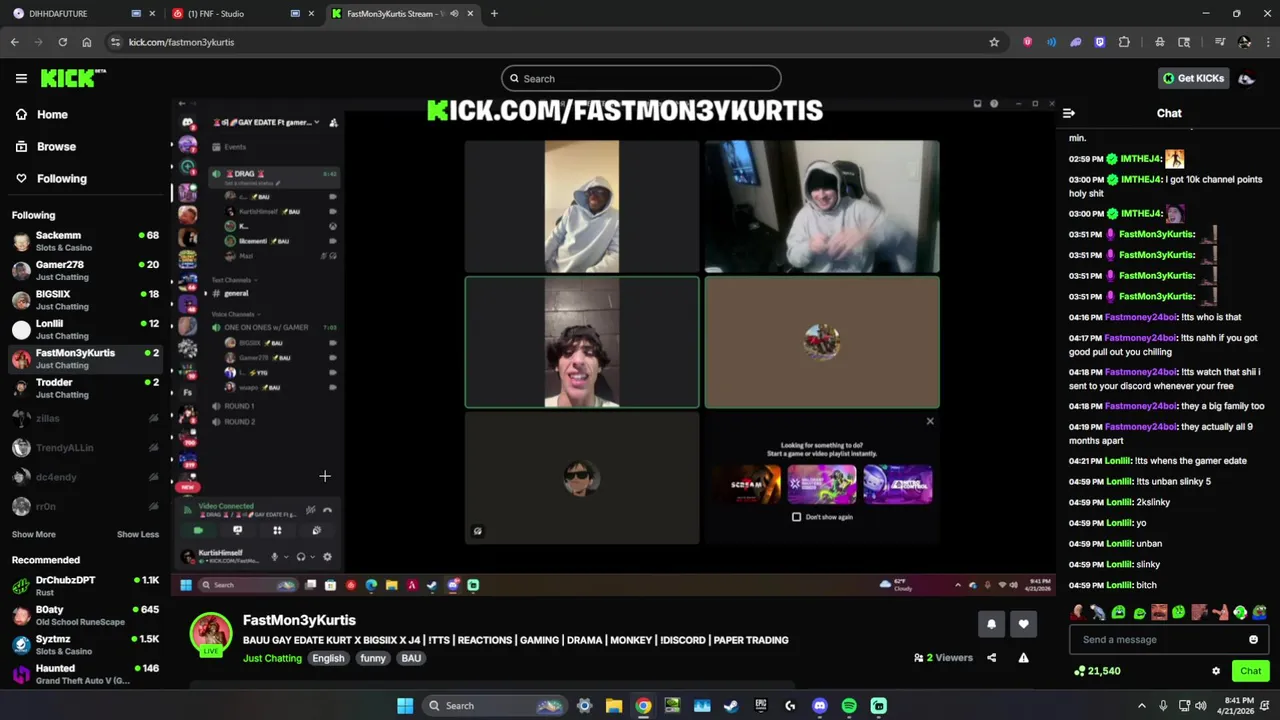Image resolution: width=1280 pixels, height=720 pixels.
Task: Click Show More under Following
Action: click(34, 534)
